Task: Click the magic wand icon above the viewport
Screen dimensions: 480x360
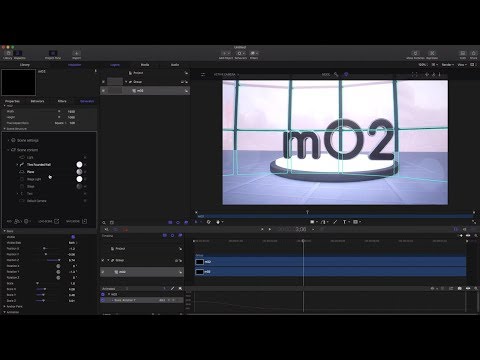Action: [x=336, y=74]
